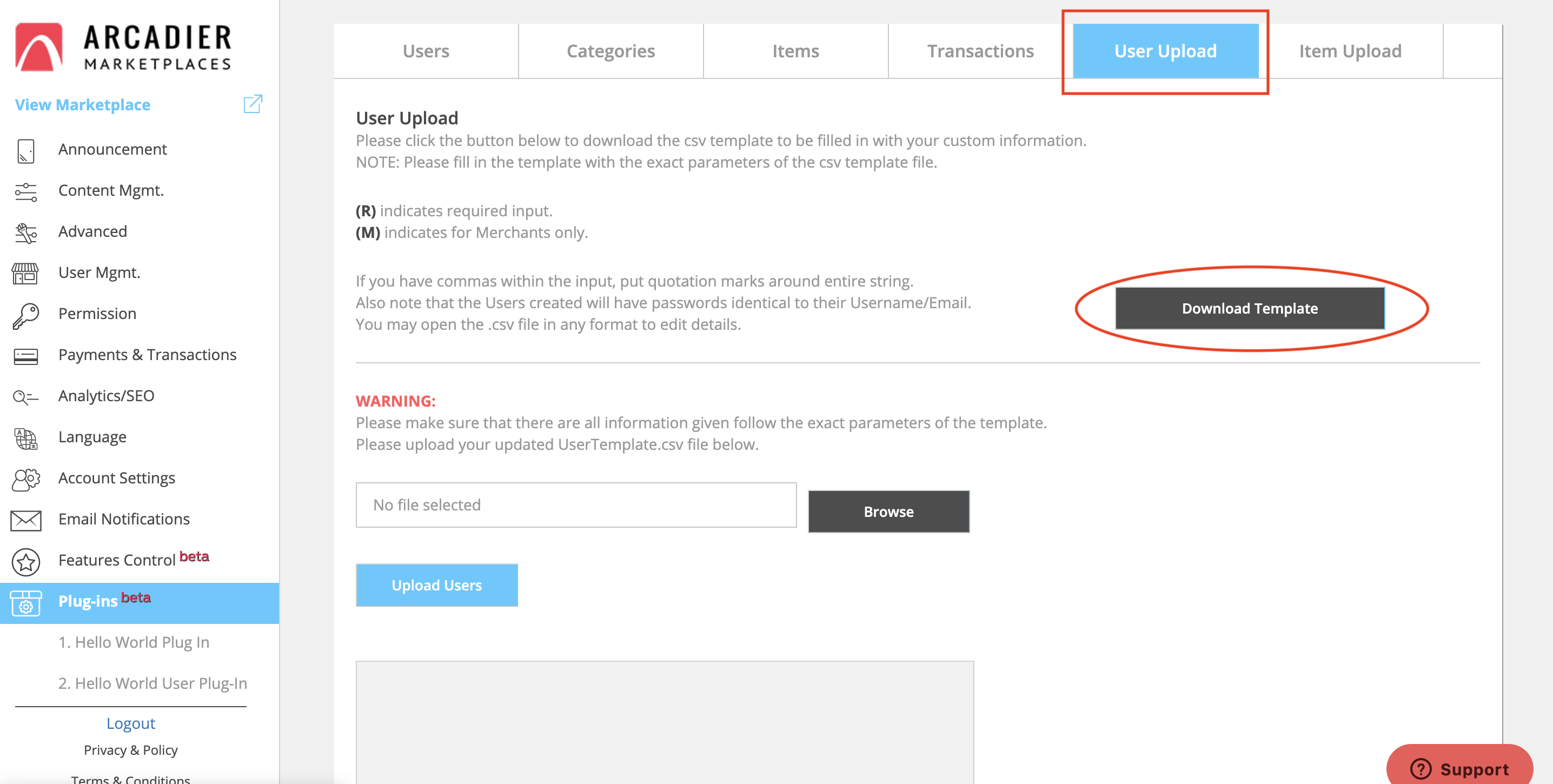Viewport: 1553px width, 784px height.
Task: Click the Browse file button
Action: [888, 511]
